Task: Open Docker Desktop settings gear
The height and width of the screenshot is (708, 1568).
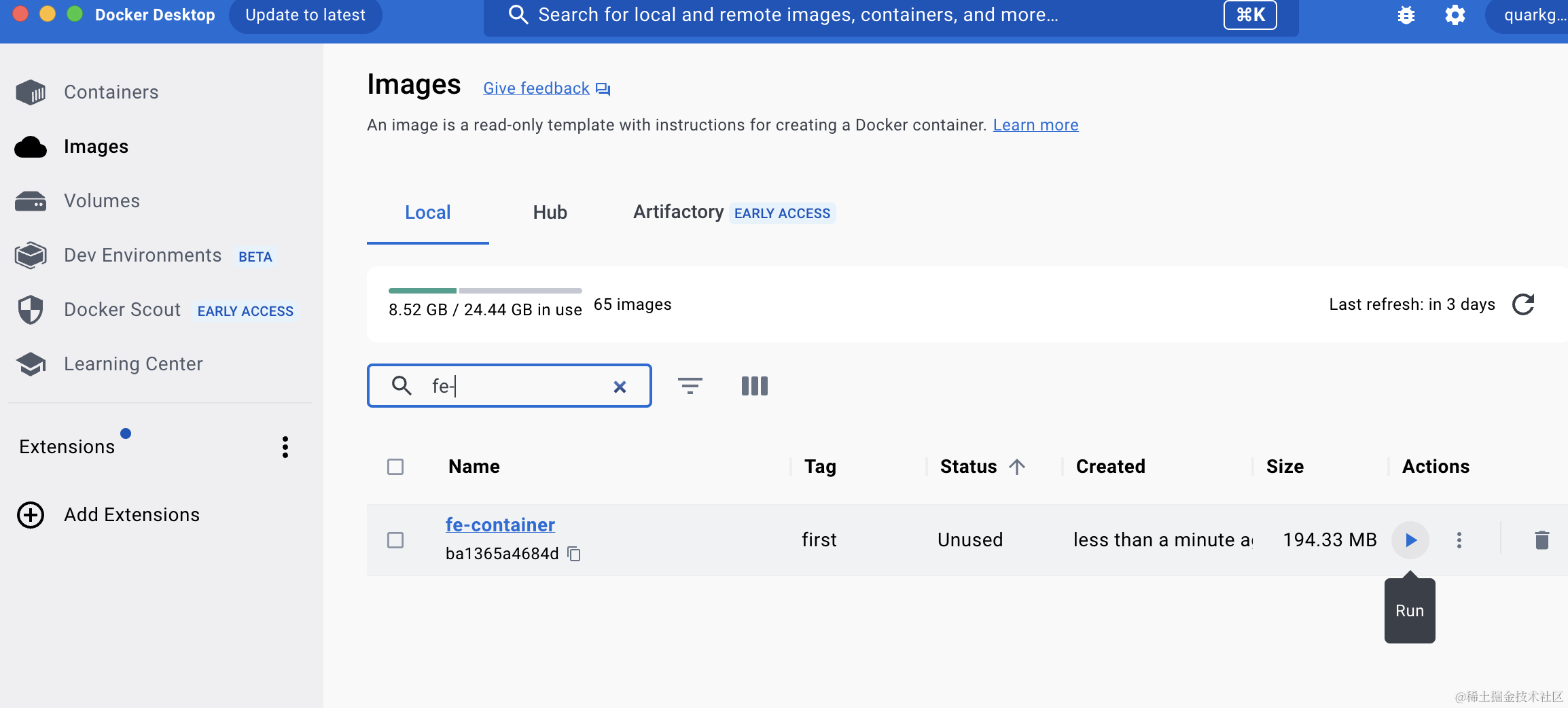Action: (x=1455, y=15)
